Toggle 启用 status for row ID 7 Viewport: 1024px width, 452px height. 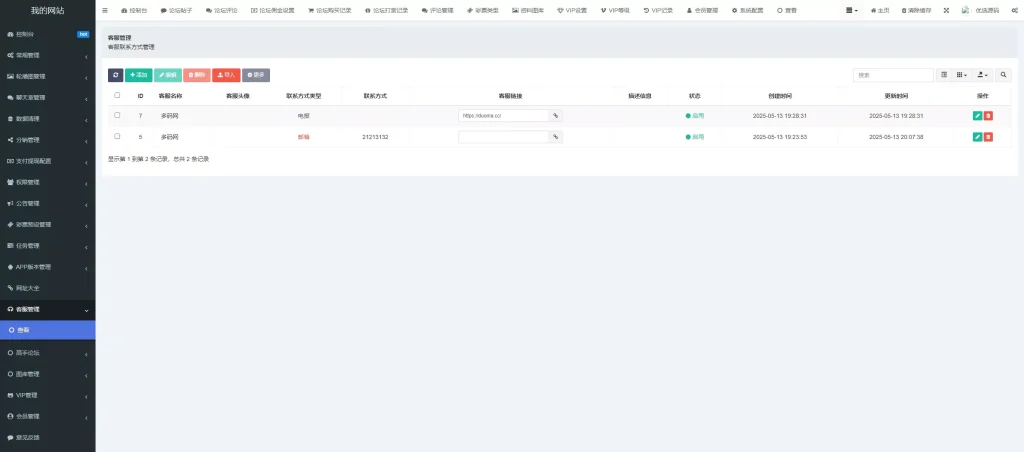[695, 116]
